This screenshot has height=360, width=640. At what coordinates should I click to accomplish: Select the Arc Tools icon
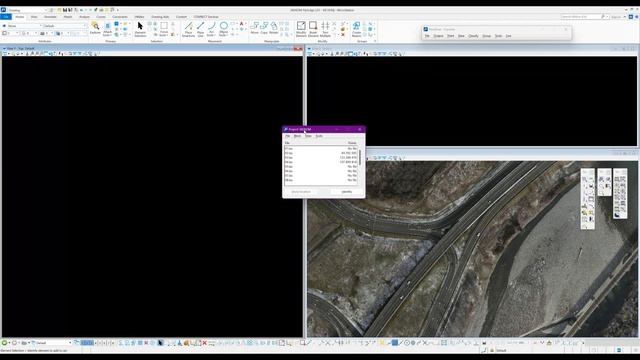pyautogui.click(x=211, y=29)
